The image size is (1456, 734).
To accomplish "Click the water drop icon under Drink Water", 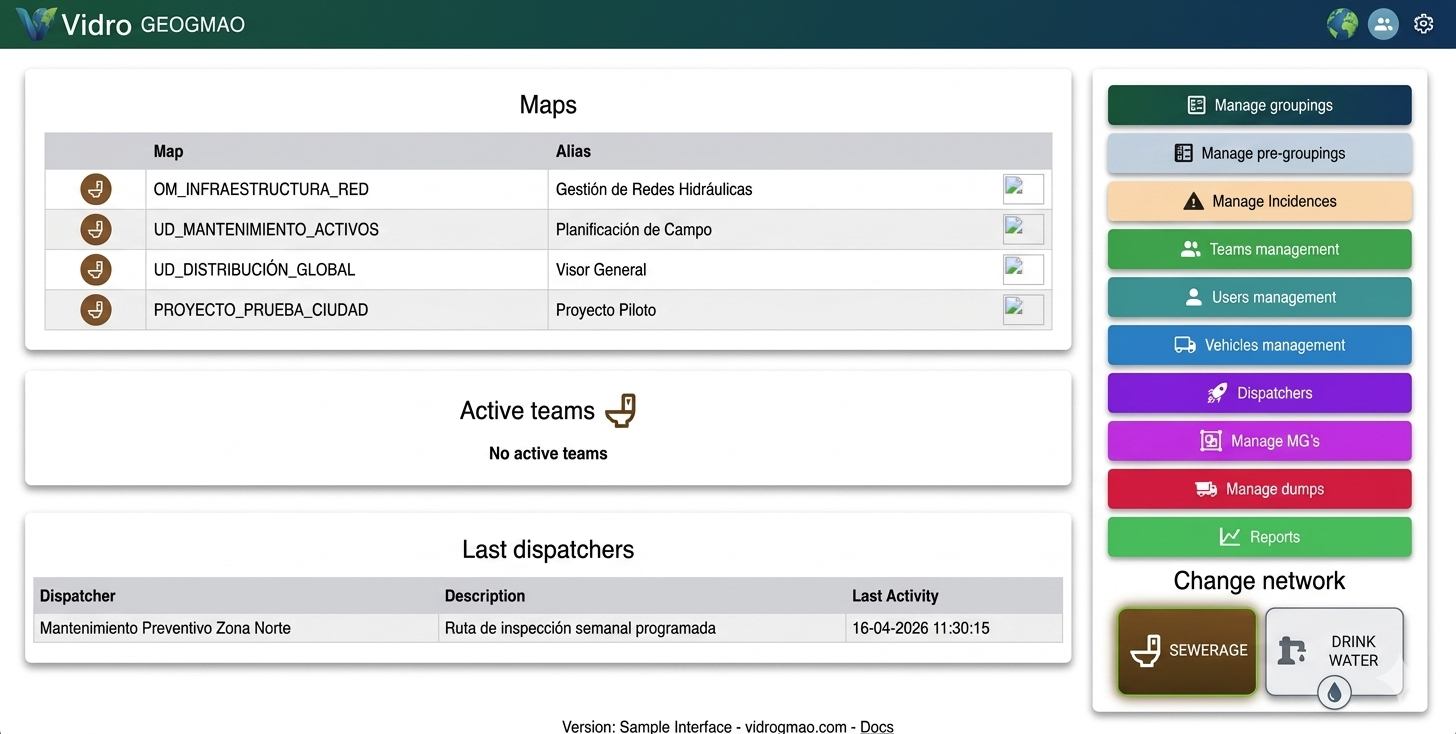I will pyautogui.click(x=1334, y=691).
